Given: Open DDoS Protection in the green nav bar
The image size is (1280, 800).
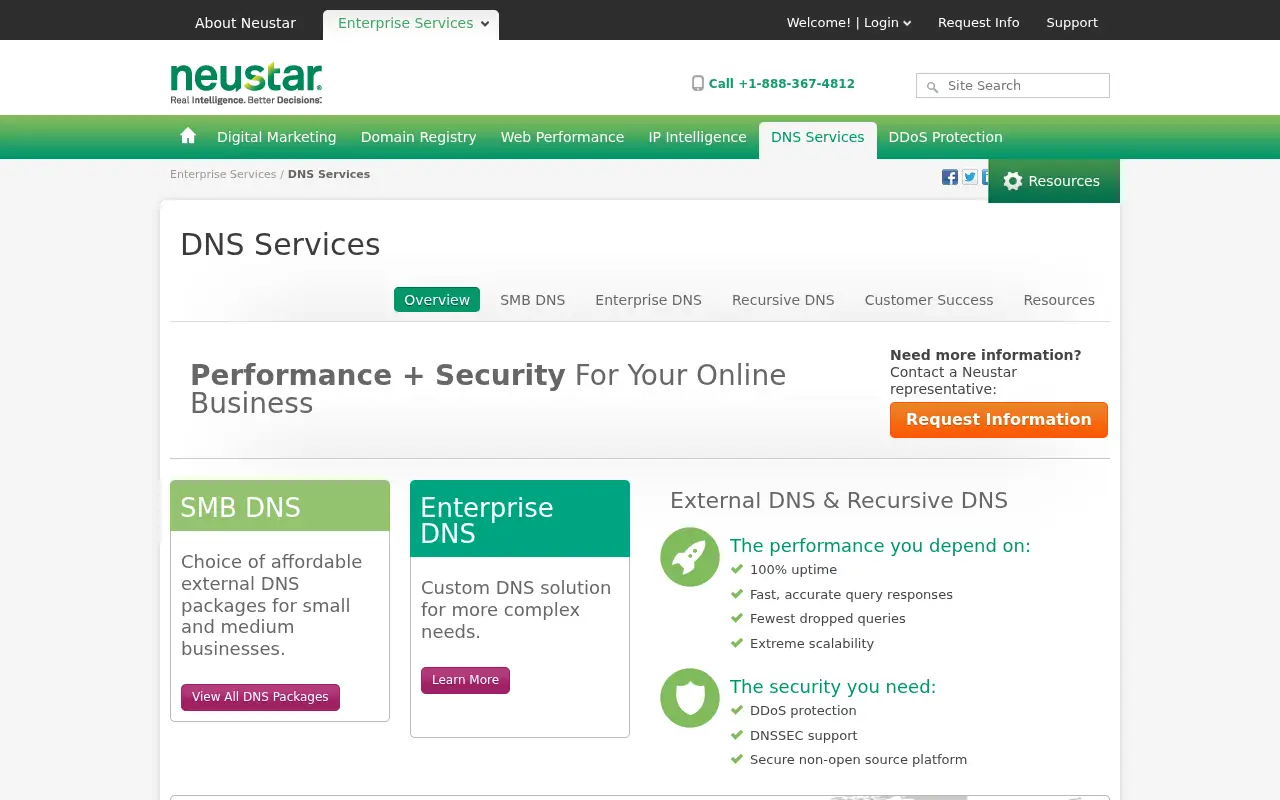Looking at the screenshot, I should pos(945,137).
